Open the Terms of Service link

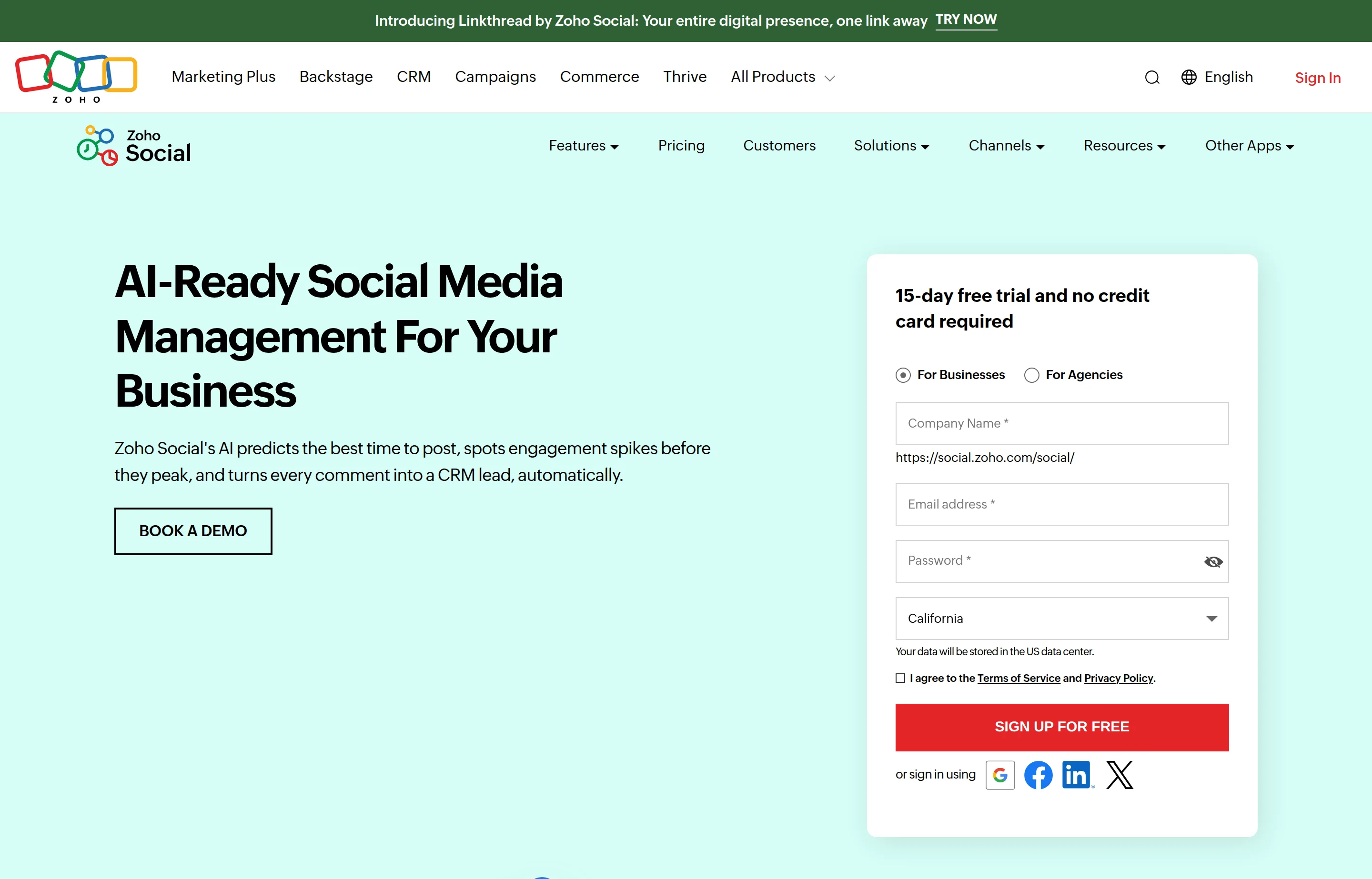point(1018,678)
